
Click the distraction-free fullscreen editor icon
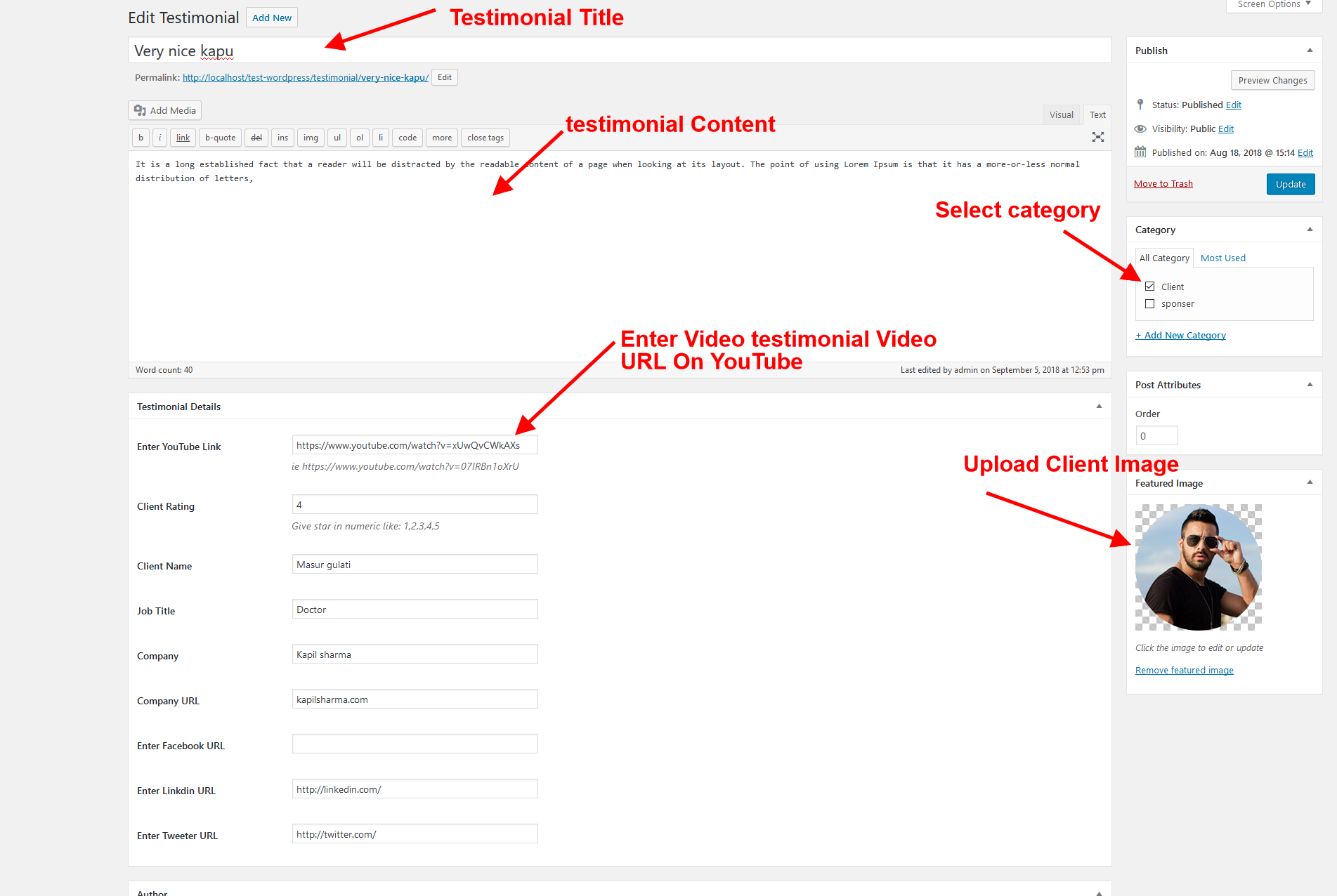1097,137
